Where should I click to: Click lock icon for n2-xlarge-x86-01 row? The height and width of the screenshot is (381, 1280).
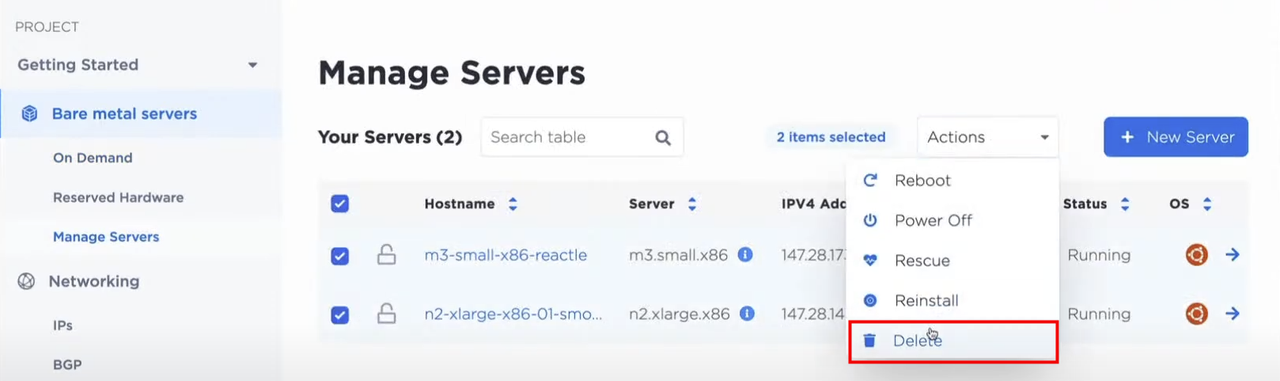pyautogui.click(x=386, y=314)
